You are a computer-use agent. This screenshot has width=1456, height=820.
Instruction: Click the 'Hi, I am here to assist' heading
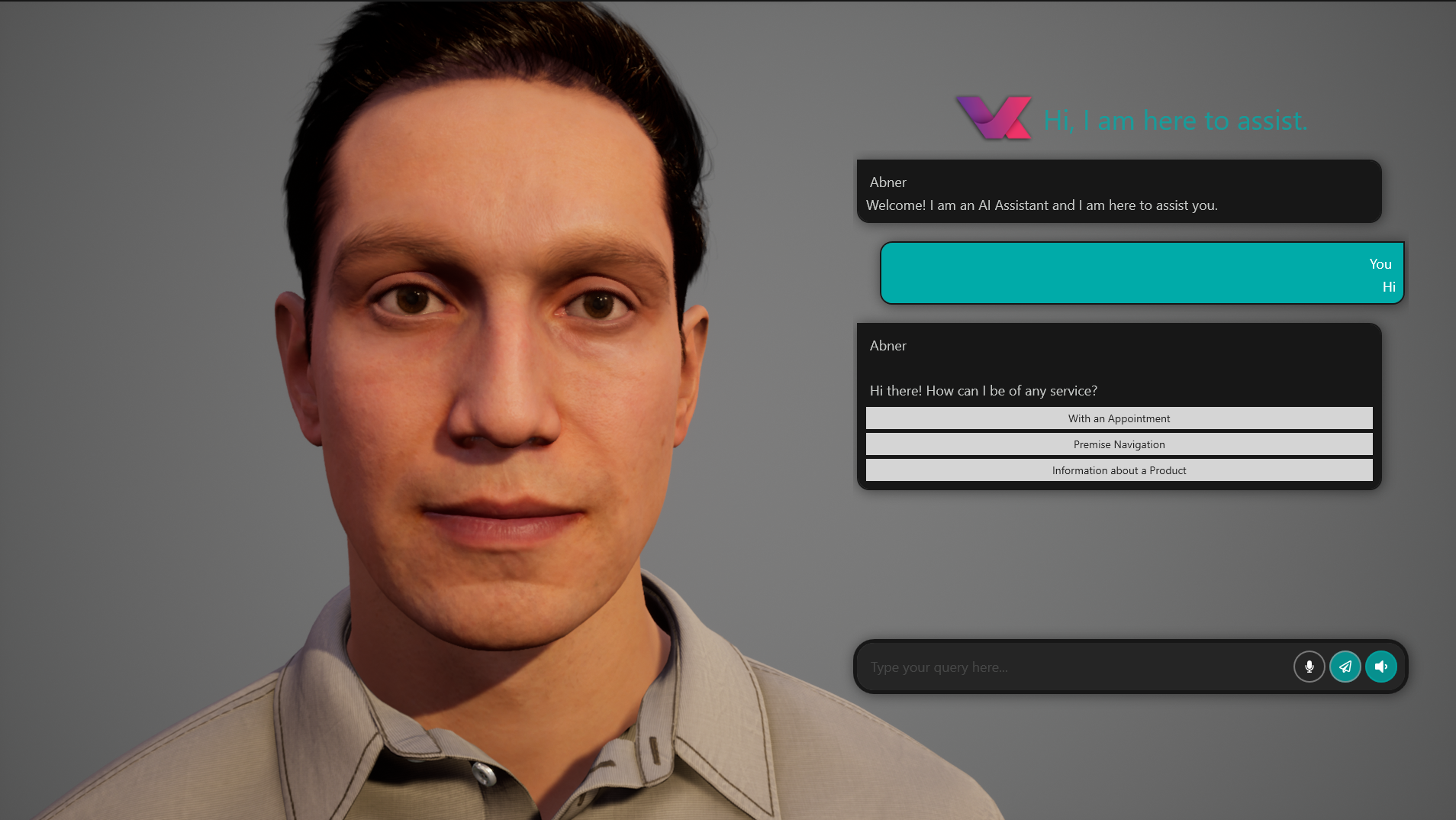1174,120
